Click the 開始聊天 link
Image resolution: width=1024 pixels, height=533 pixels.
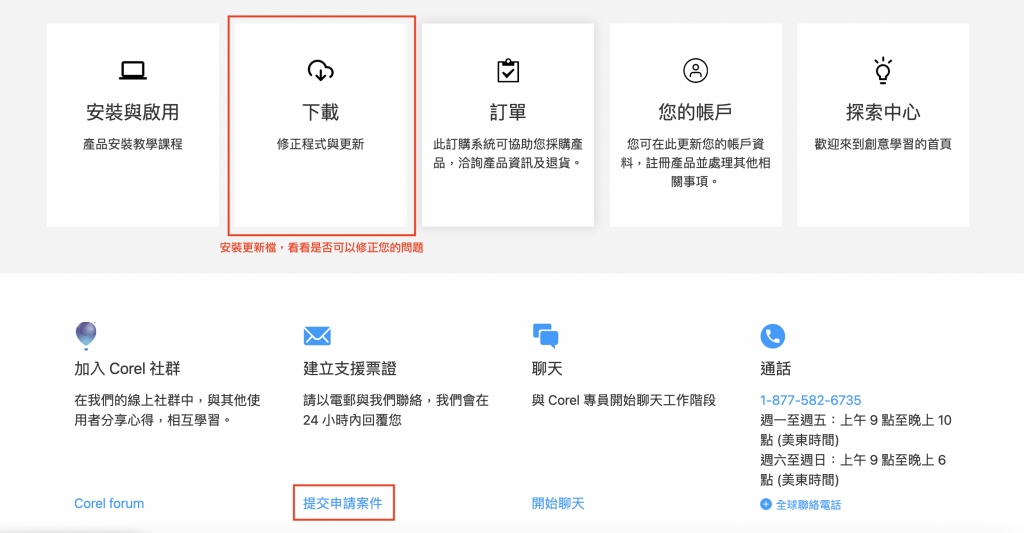click(x=558, y=504)
